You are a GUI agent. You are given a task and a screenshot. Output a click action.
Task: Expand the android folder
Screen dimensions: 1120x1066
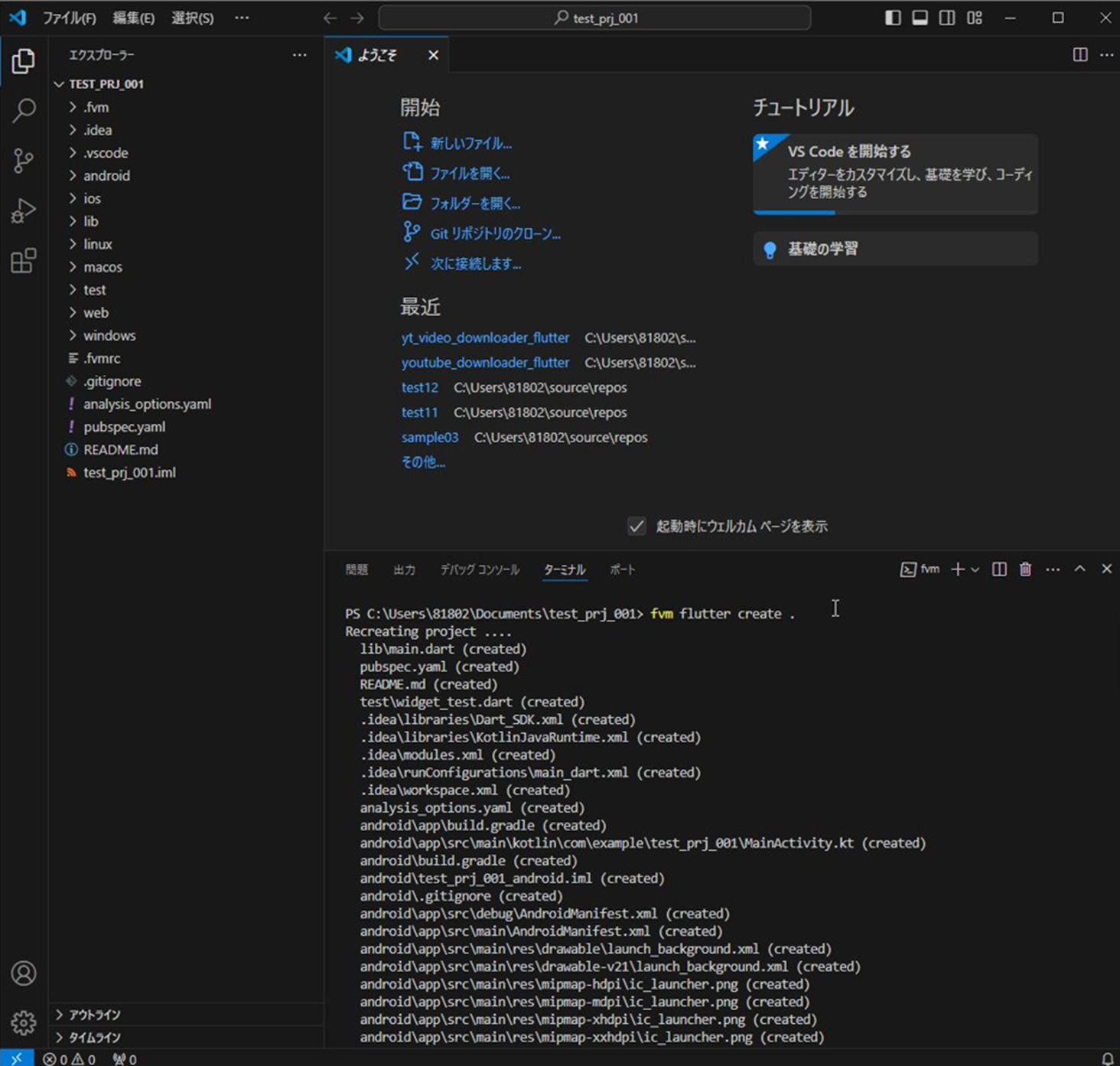tap(107, 175)
